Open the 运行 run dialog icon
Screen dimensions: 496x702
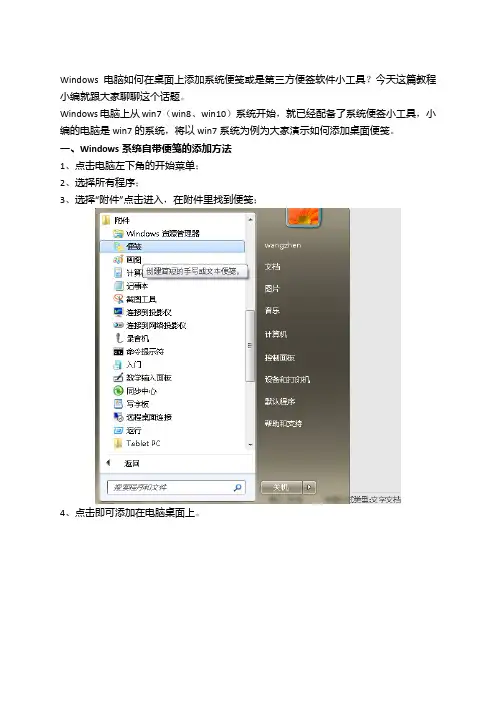point(118,430)
